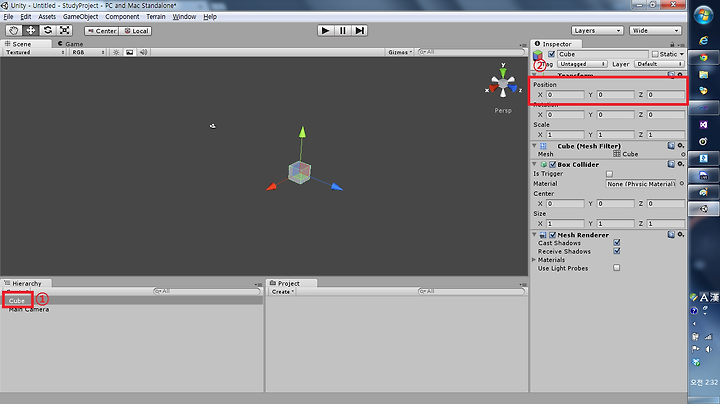Open the GameObject menu
720x404 pixels.
[x=80, y=17]
